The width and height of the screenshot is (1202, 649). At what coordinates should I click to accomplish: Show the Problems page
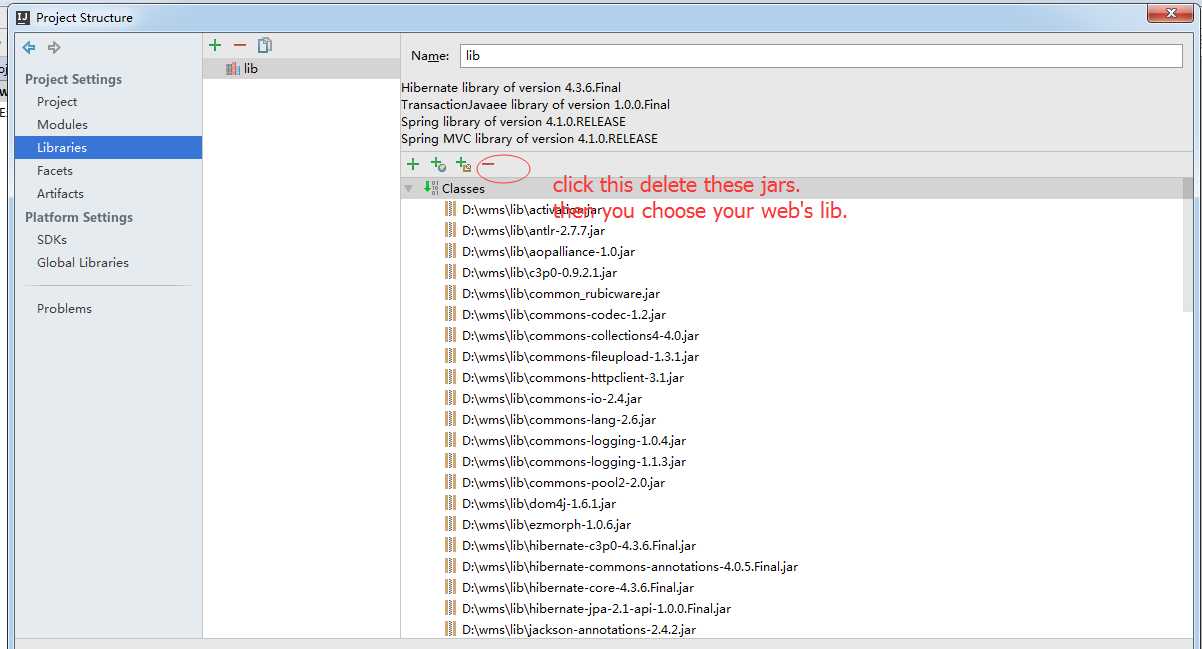pos(64,309)
